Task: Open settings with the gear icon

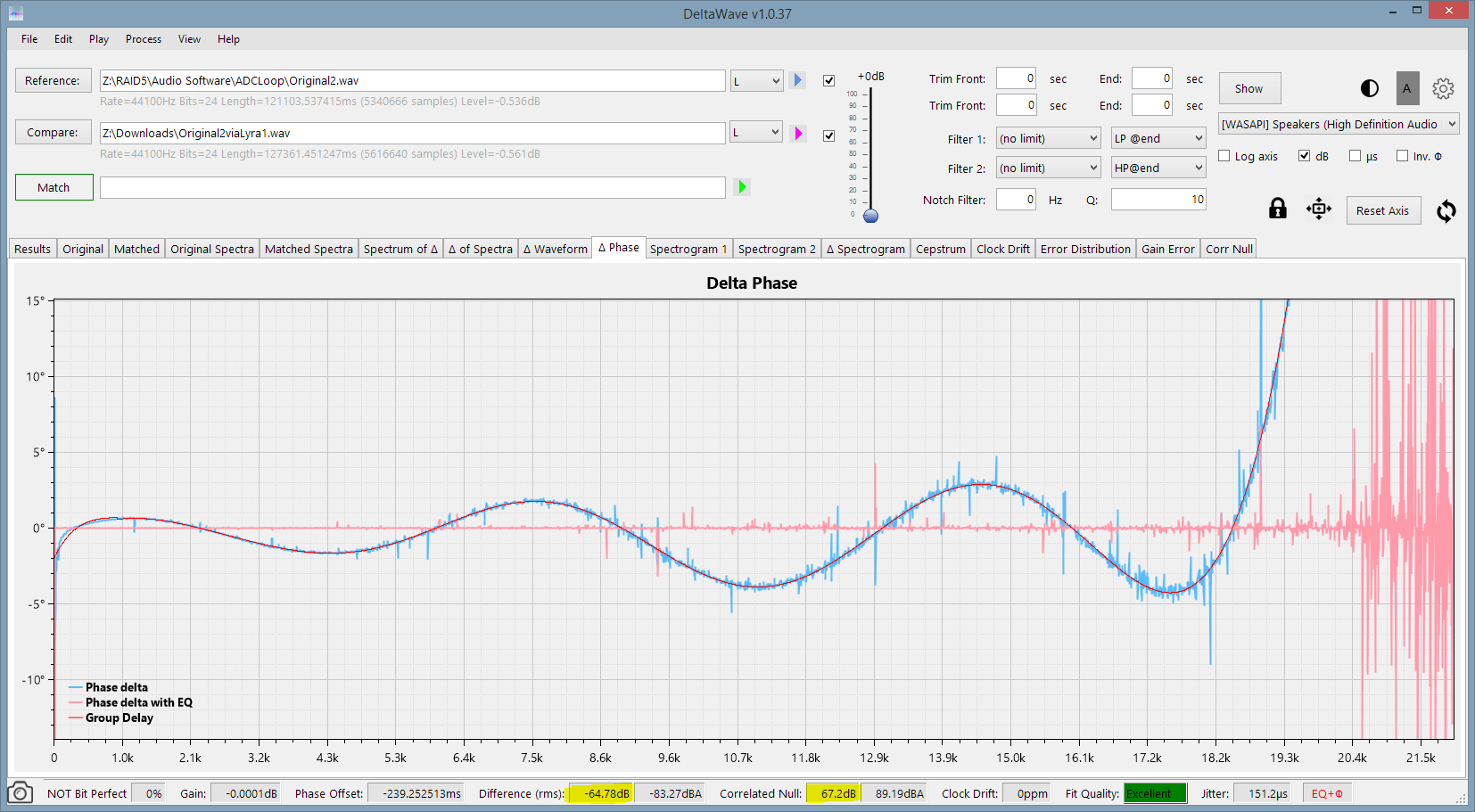Action: pyautogui.click(x=1443, y=88)
